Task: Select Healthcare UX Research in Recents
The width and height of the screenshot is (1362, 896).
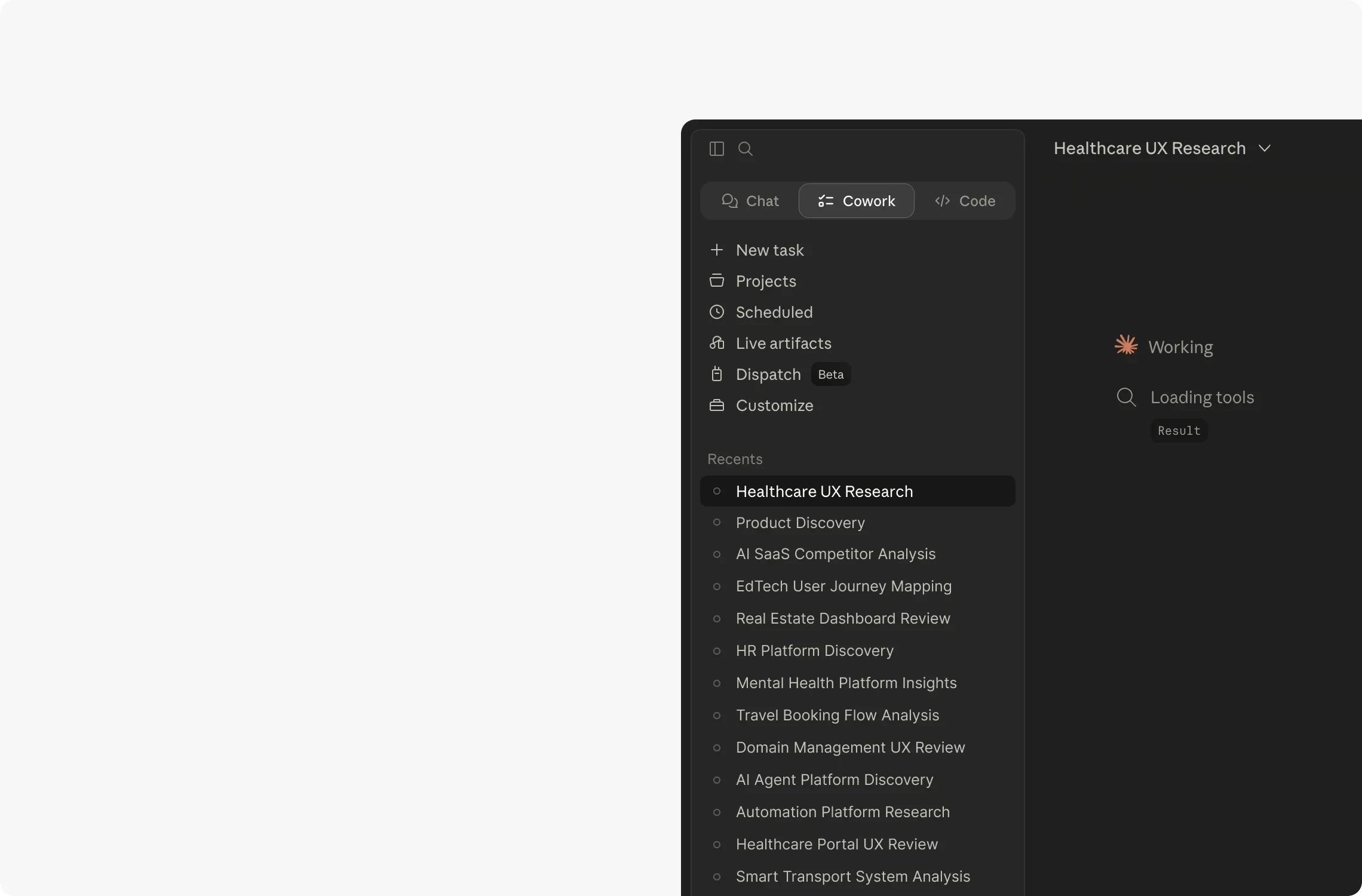Action: (x=857, y=491)
